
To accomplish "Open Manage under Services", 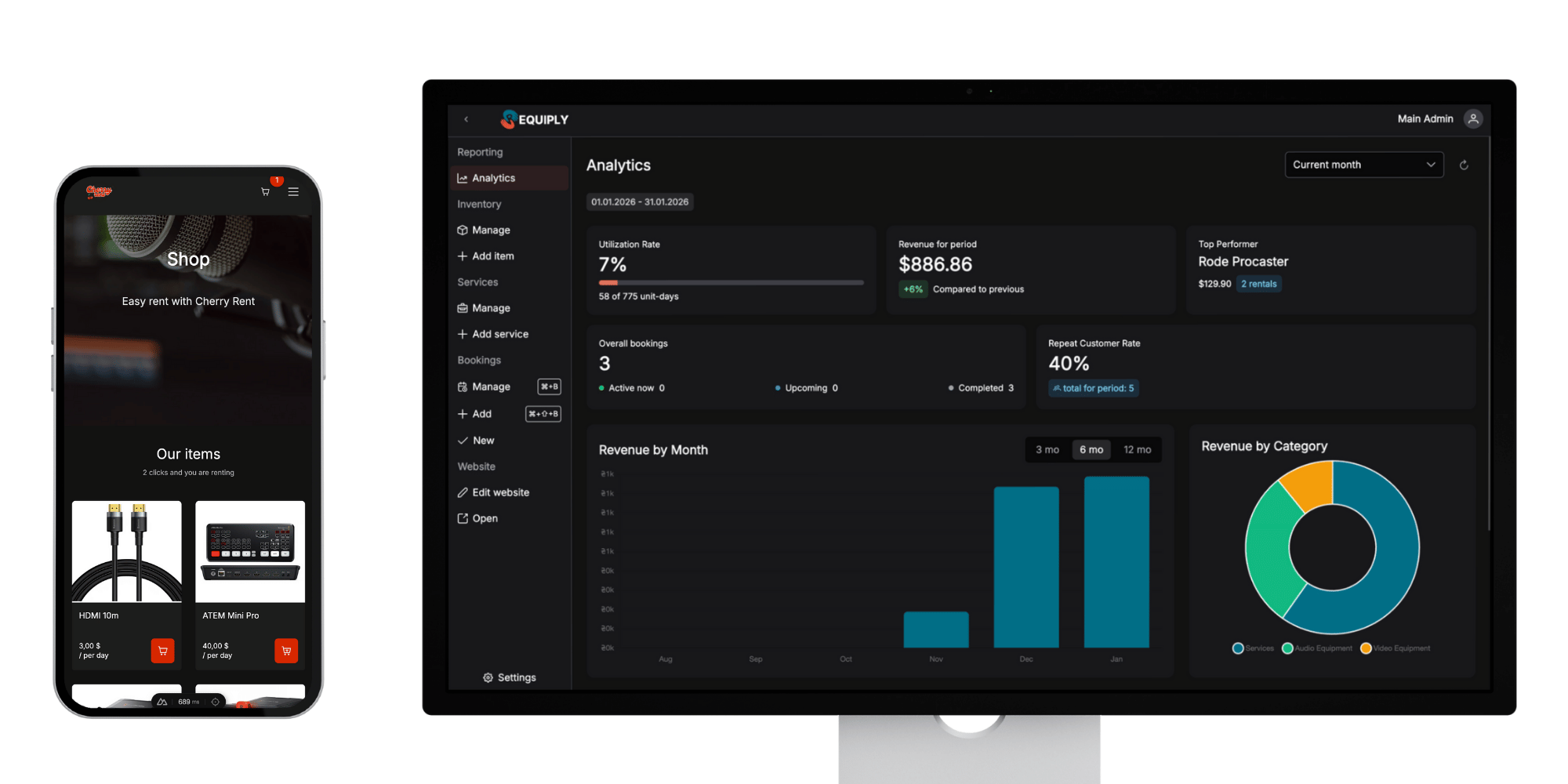I will click(x=491, y=307).
